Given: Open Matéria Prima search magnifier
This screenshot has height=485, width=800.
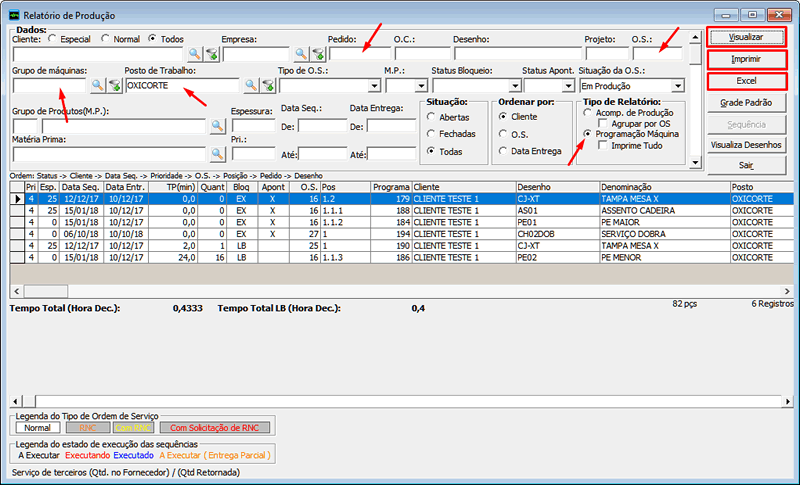Looking at the screenshot, I should [x=218, y=154].
